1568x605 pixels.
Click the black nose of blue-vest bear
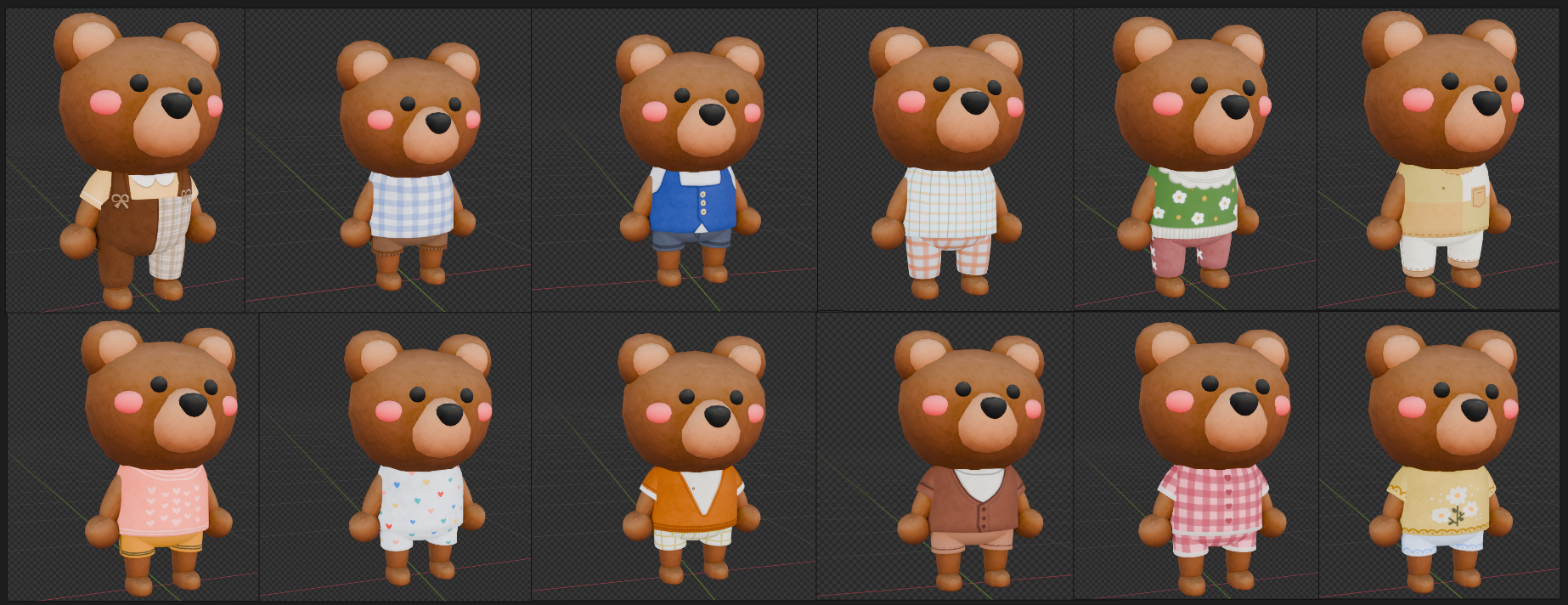tap(712, 113)
